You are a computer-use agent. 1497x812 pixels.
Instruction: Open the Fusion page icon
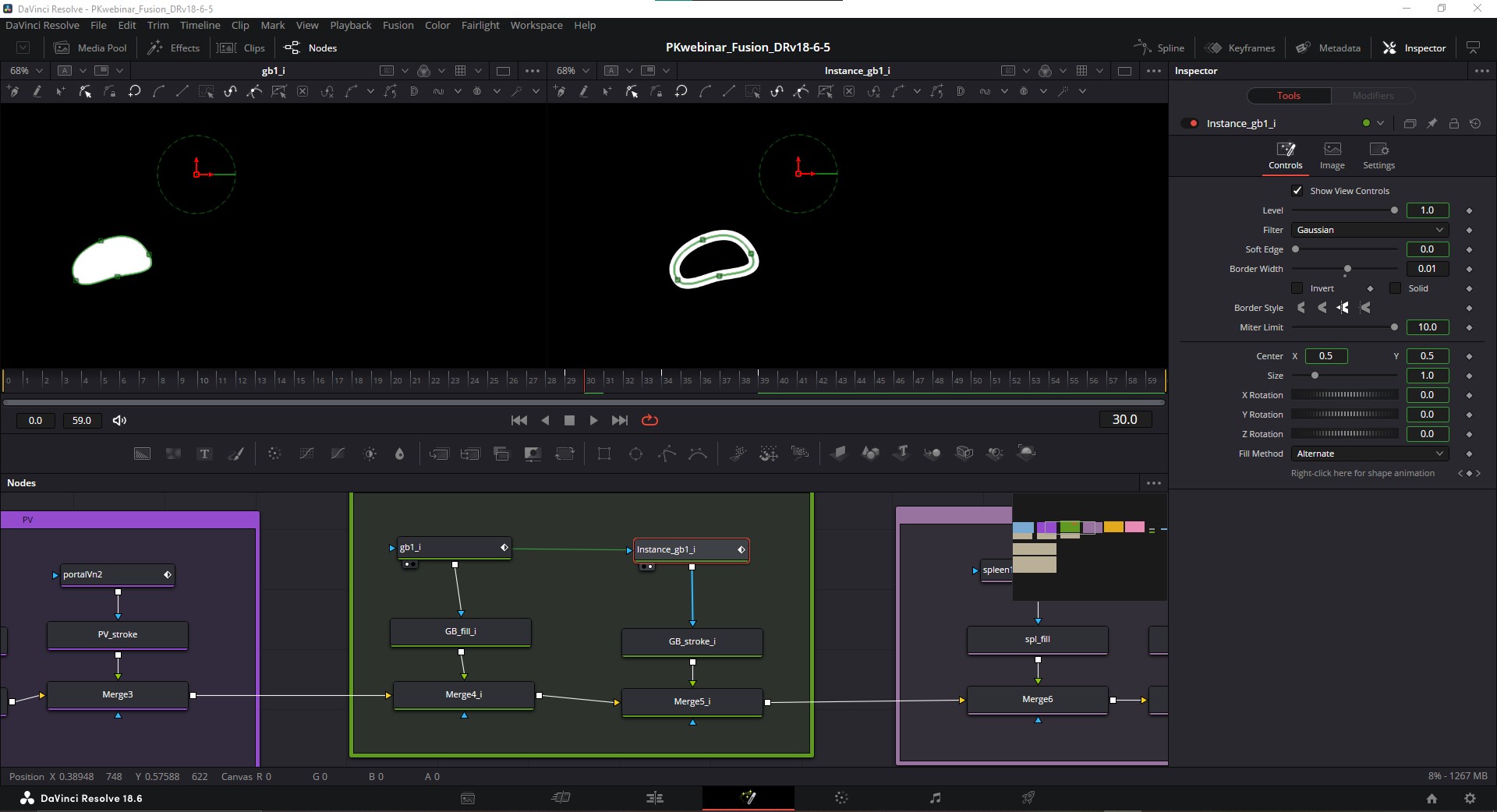pos(748,797)
